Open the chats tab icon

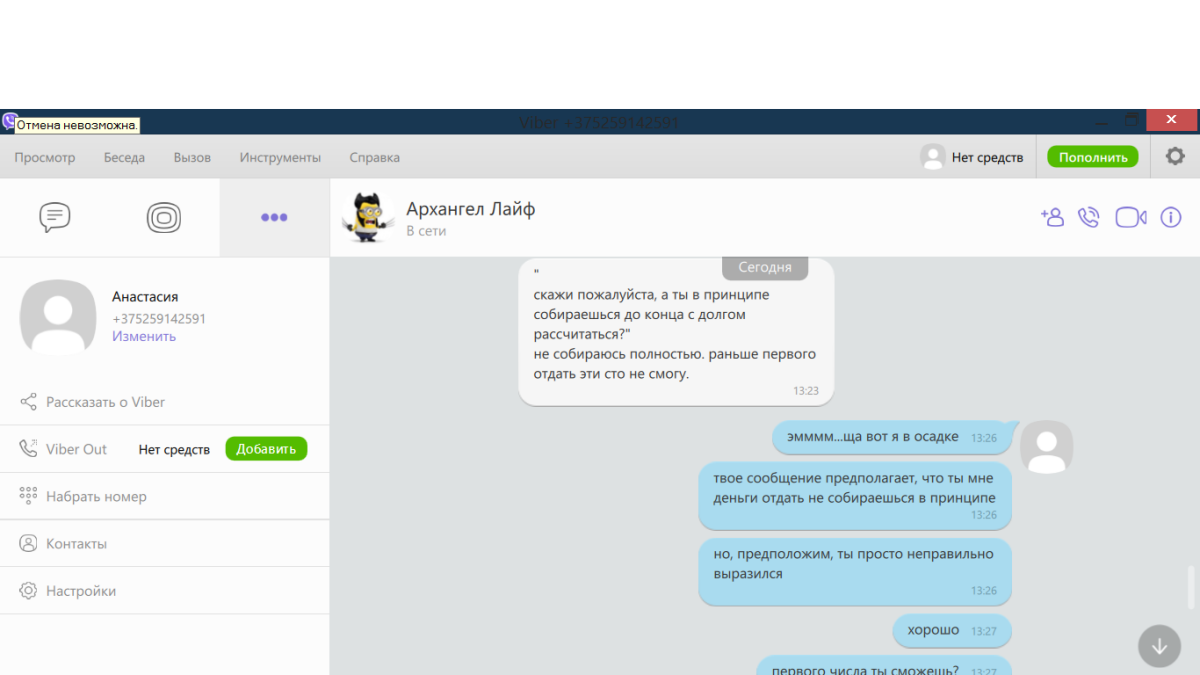pyautogui.click(x=55, y=217)
